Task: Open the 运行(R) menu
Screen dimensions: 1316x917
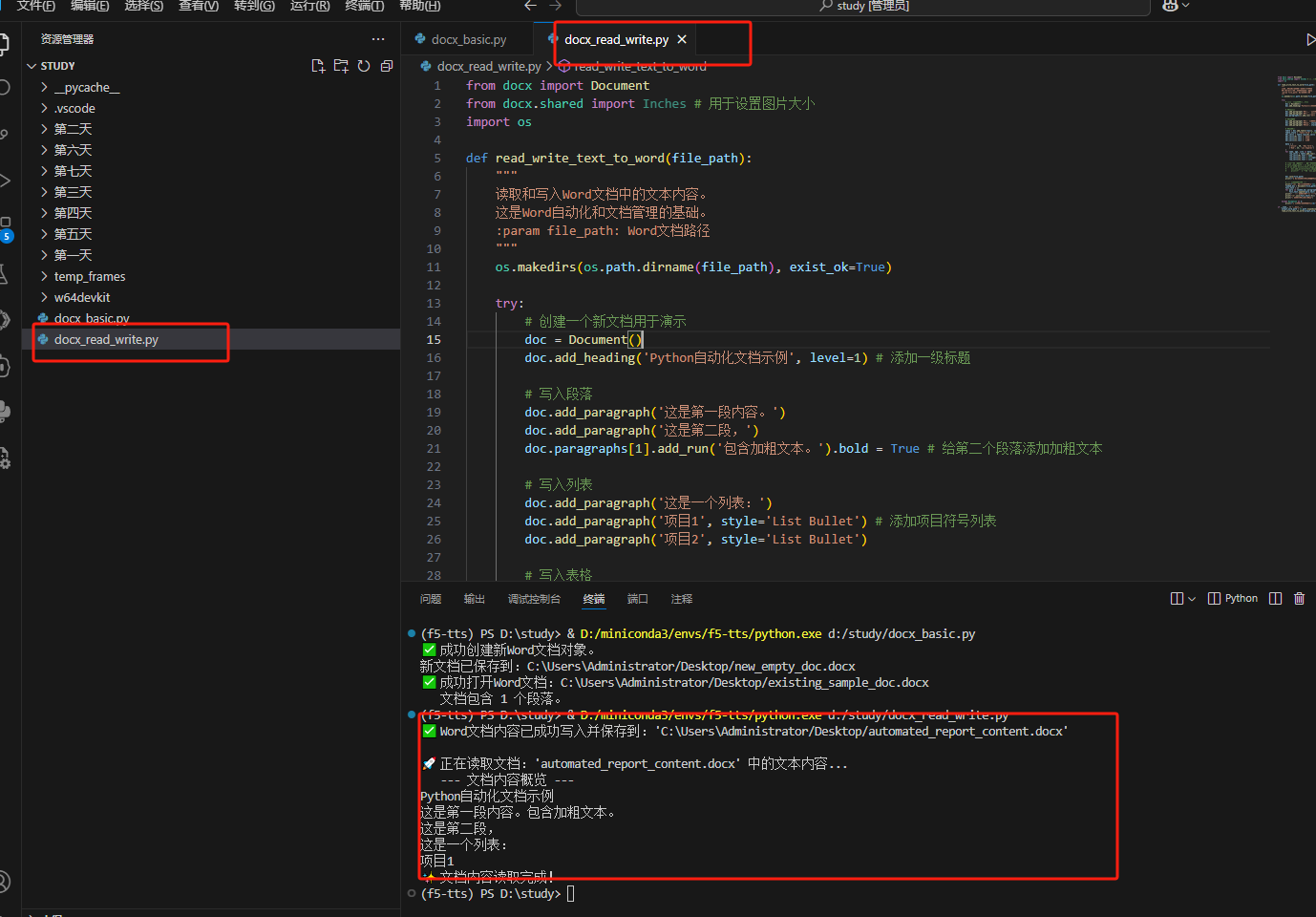Action: 309,6
